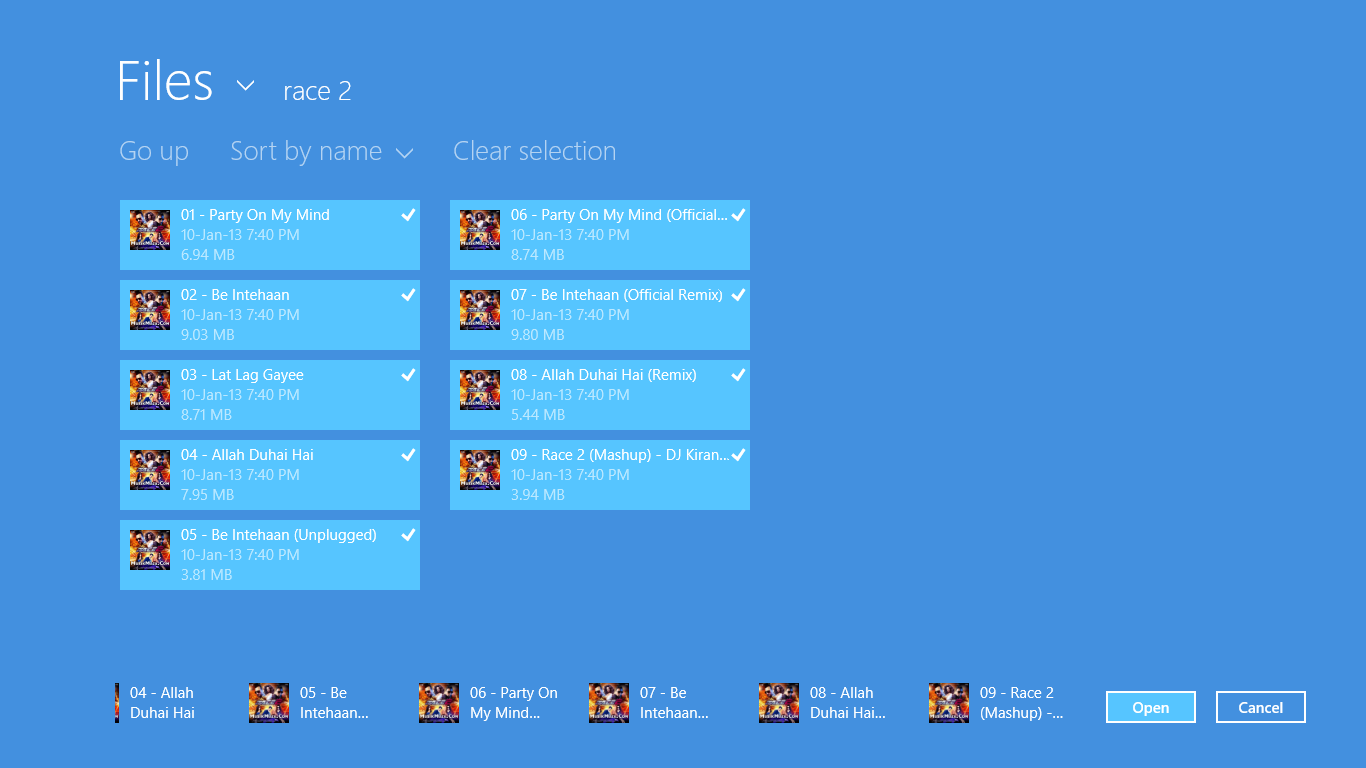
Task: Click 06 - Party On thumbnail in selection basket
Action: [439, 703]
